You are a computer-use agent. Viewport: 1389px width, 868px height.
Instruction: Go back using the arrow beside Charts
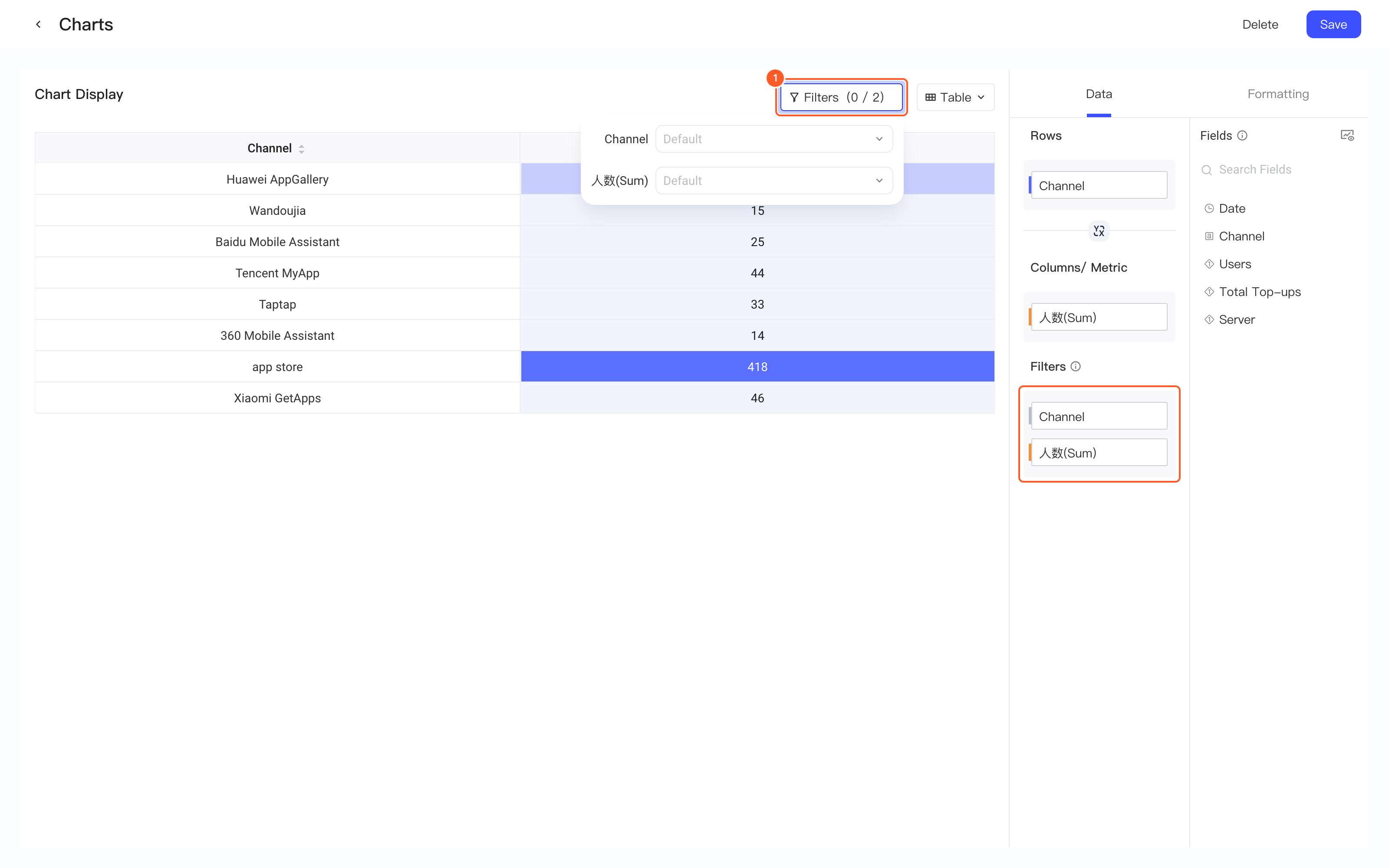(x=39, y=24)
